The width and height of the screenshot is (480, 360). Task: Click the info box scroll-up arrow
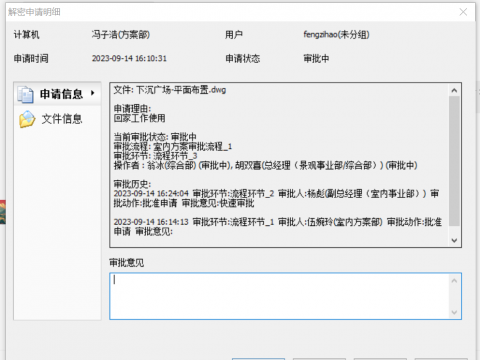tap(454, 90)
